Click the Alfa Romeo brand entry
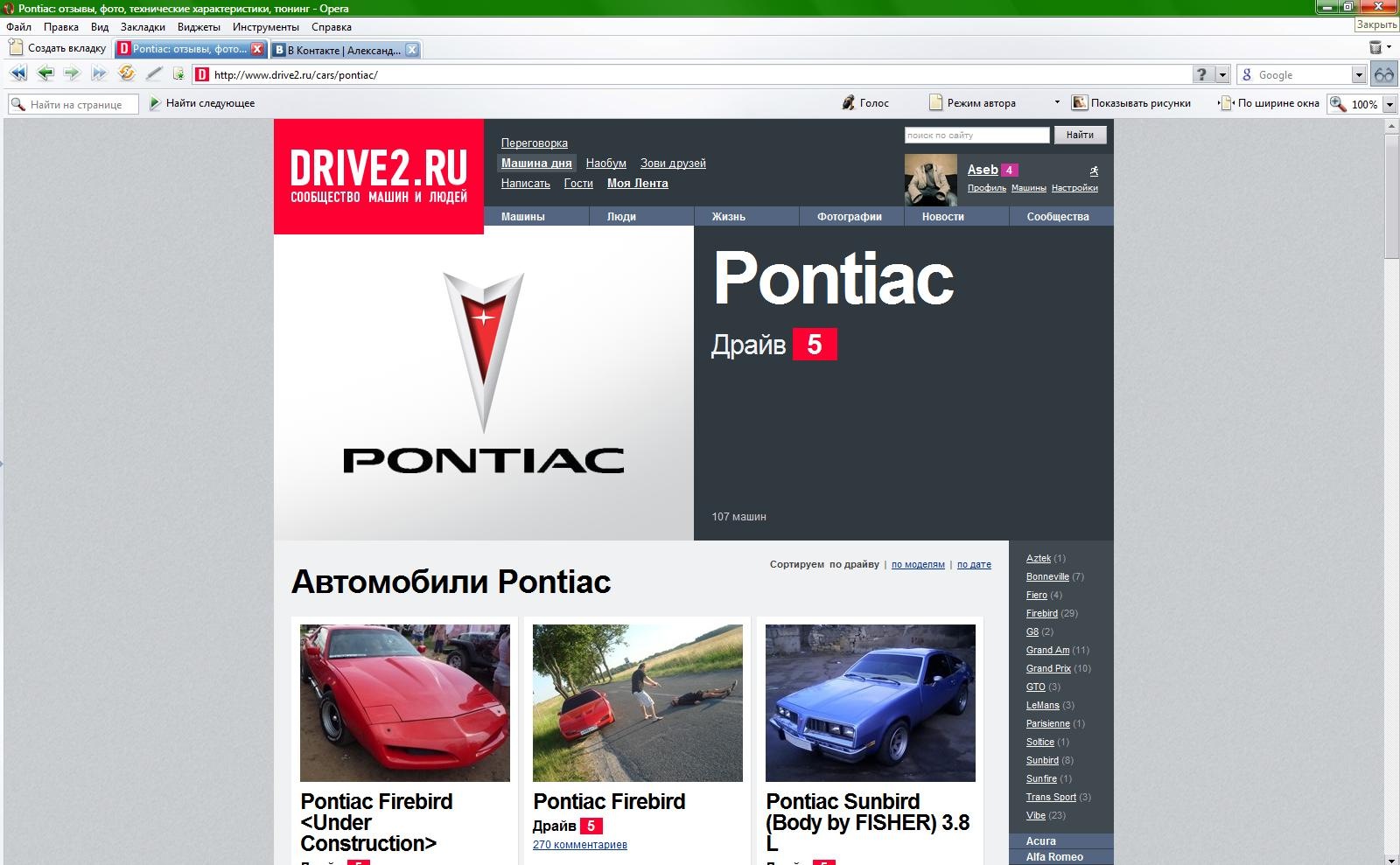This screenshot has width=1400, height=865. [x=1054, y=857]
